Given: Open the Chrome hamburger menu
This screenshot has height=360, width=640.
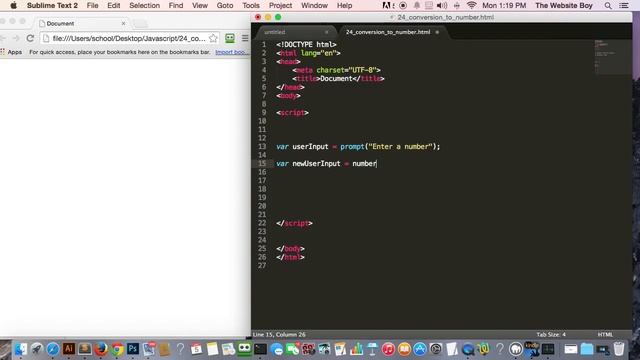Looking at the screenshot, I should coord(245,38).
